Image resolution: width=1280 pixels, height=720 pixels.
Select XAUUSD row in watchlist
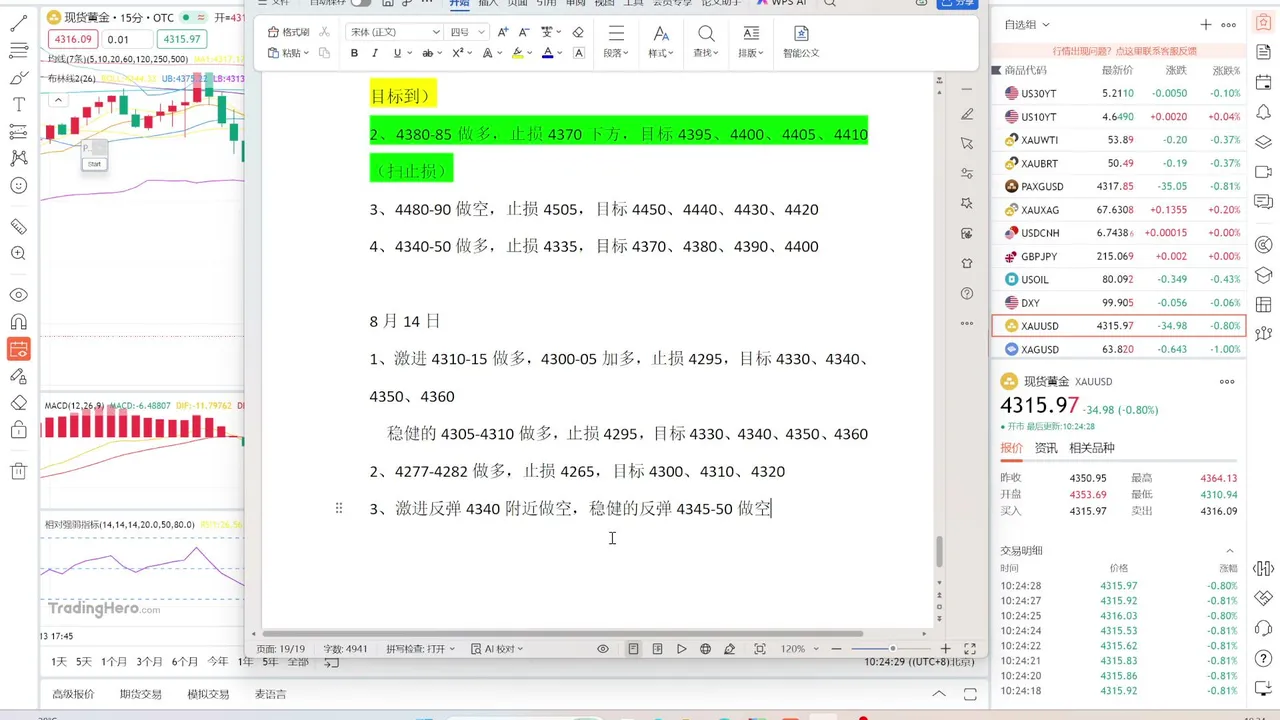click(x=1117, y=326)
